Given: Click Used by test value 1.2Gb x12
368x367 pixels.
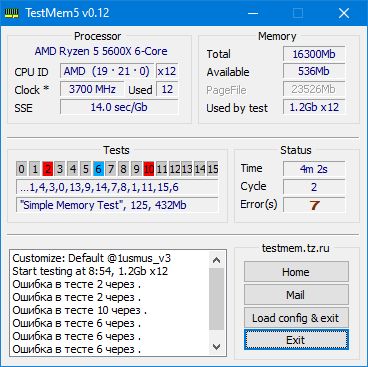Looking at the screenshot, I should point(314,107).
